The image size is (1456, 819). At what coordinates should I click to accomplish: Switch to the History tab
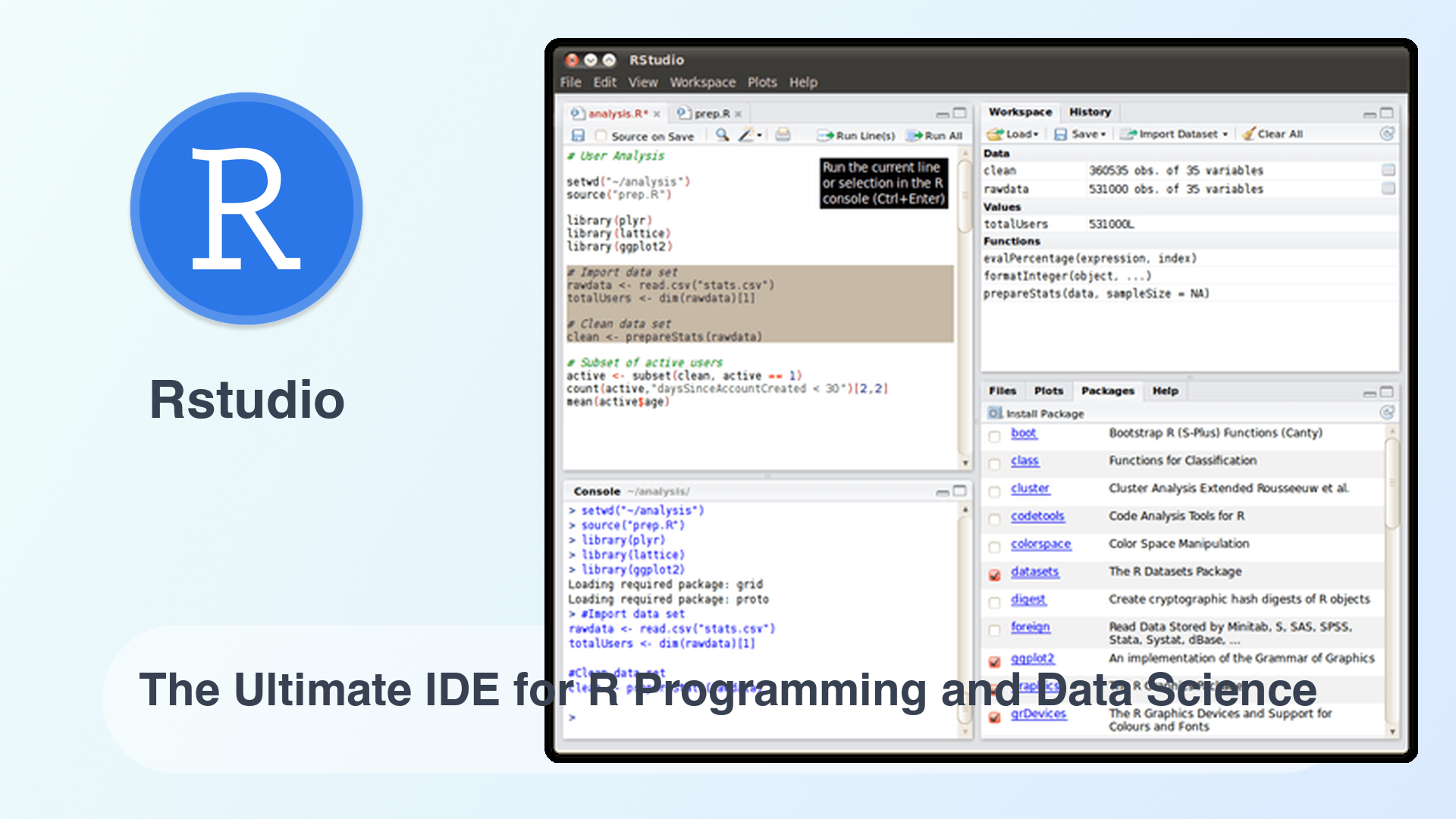point(1090,111)
